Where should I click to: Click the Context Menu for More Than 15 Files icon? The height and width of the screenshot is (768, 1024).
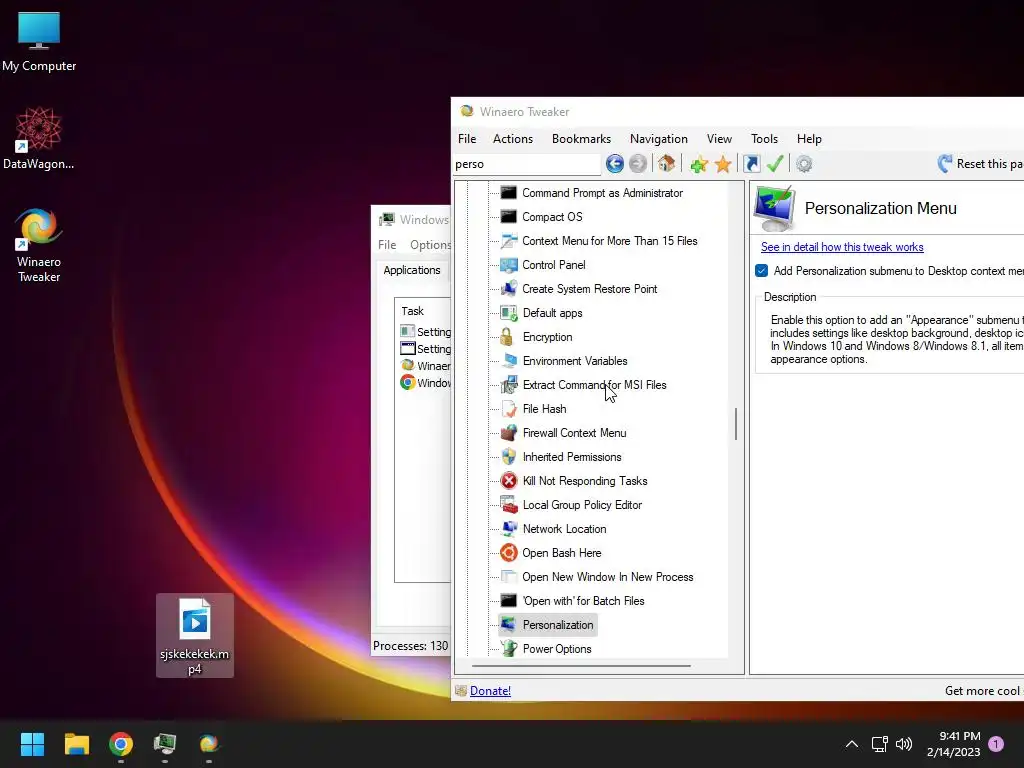(508, 240)
